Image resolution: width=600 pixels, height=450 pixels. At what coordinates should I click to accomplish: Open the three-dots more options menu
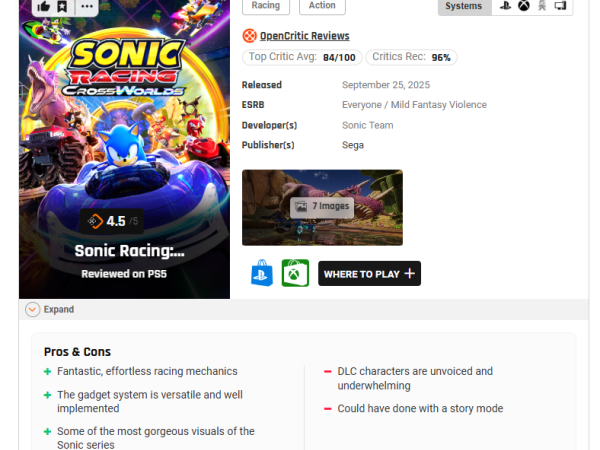(87, 6)
